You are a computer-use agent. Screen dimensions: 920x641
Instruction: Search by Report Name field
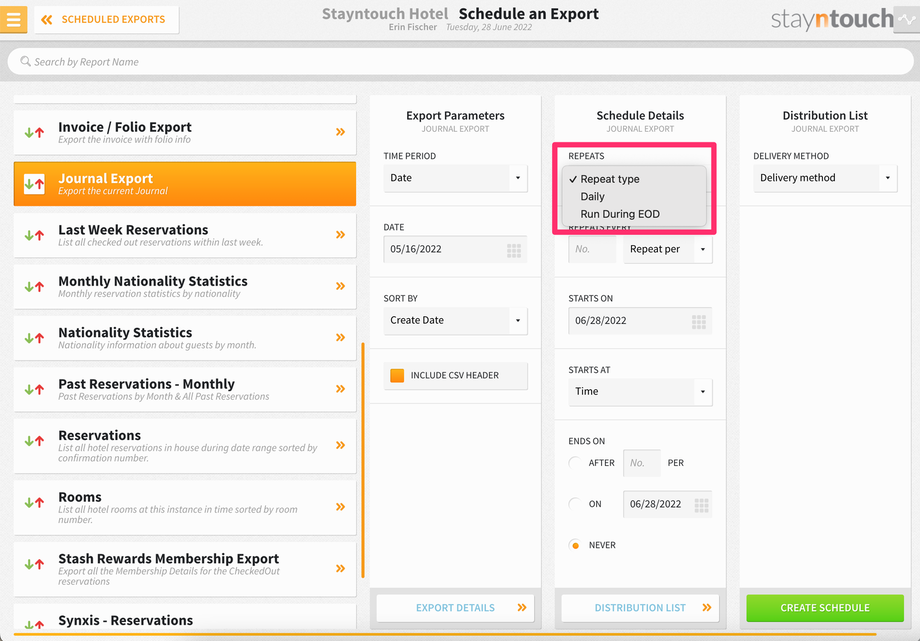click(x=460, y=62)
